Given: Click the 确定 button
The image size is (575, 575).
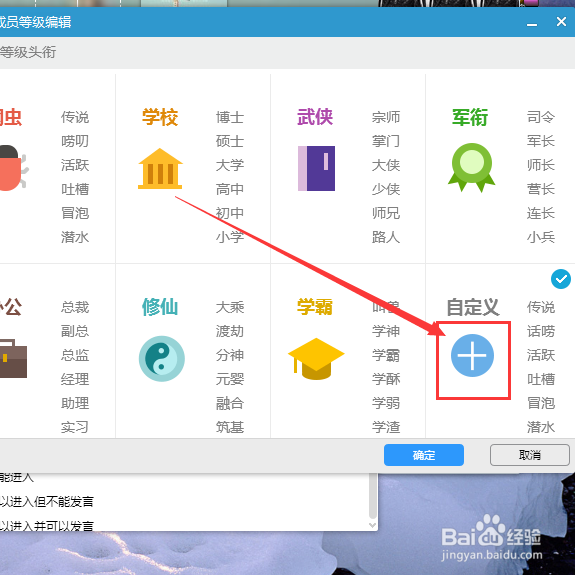Looking at the screenshot, I should pyautogui.click(x=424, y=455).
